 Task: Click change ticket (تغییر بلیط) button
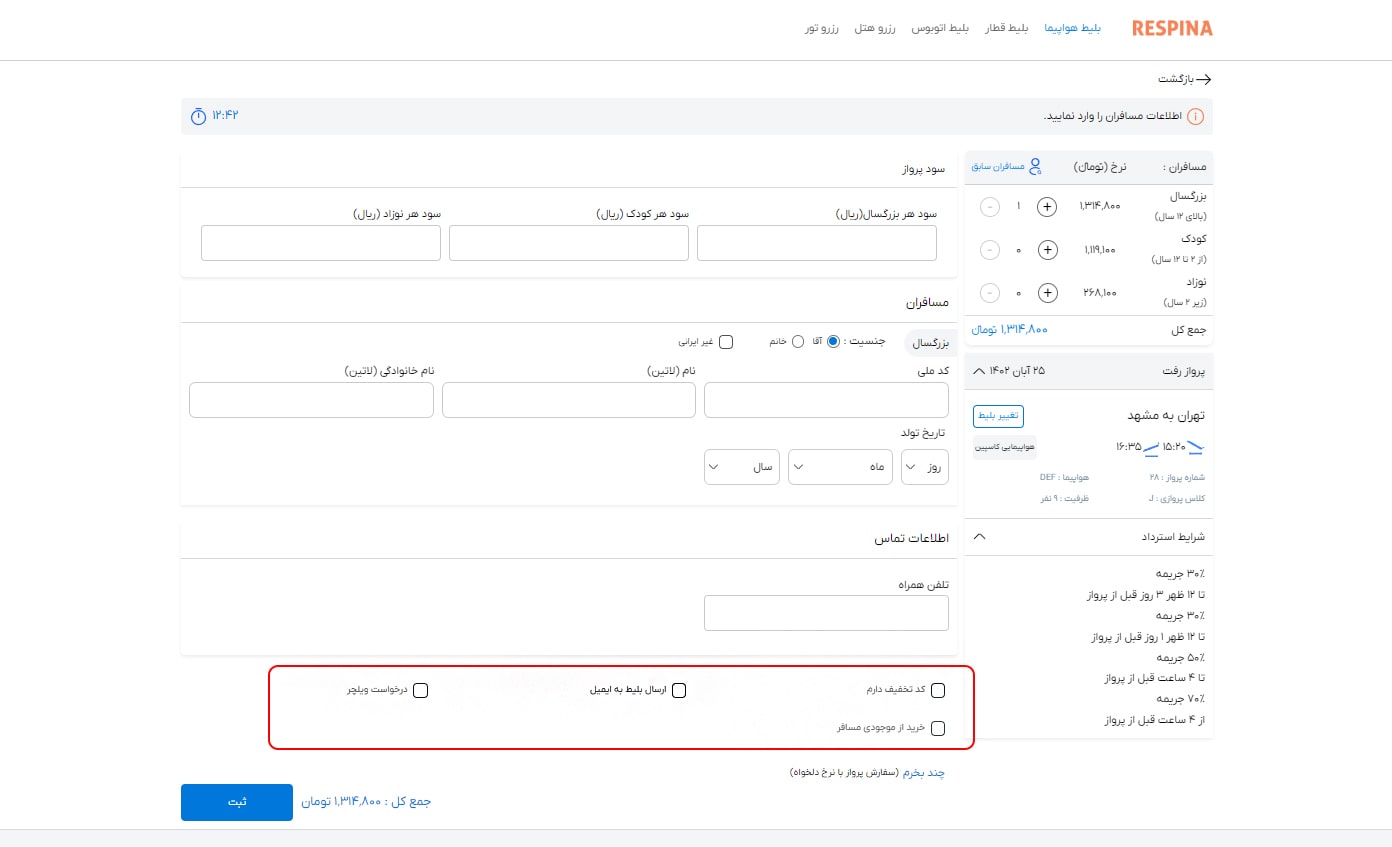(998, 415)
